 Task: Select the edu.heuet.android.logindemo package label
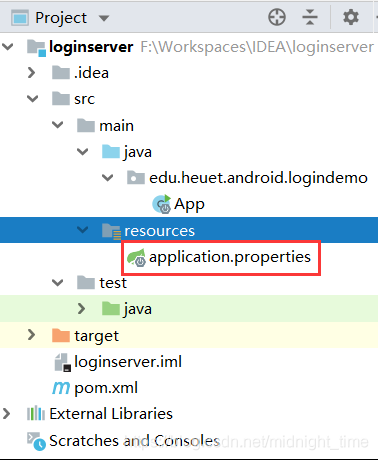258,178
